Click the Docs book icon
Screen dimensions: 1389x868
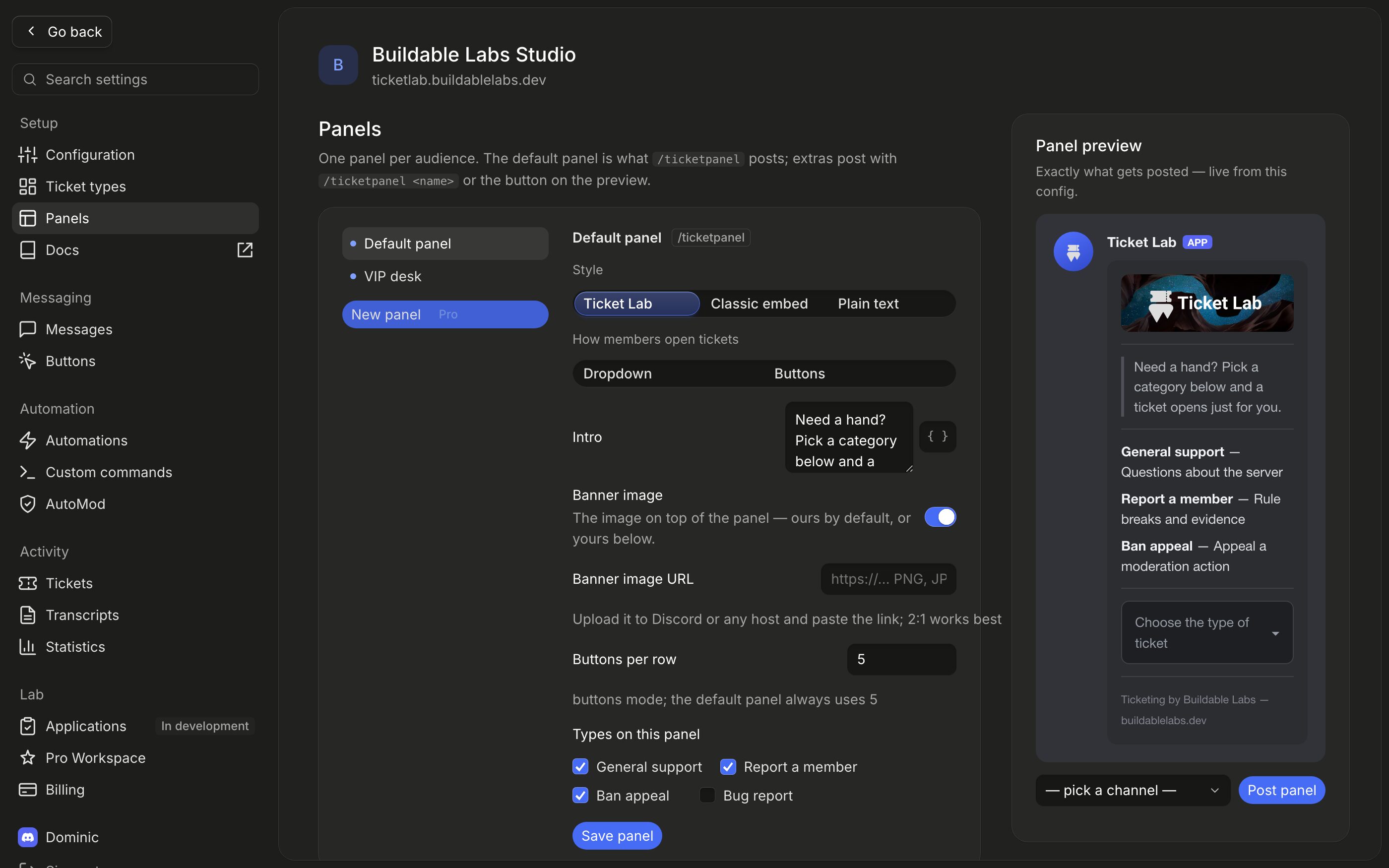click(x=28, y=249)
